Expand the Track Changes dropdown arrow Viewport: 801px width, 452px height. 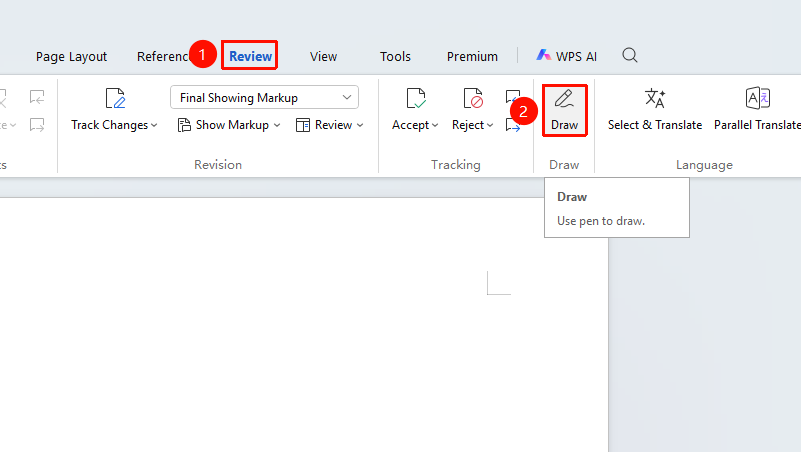coord(154,125)
